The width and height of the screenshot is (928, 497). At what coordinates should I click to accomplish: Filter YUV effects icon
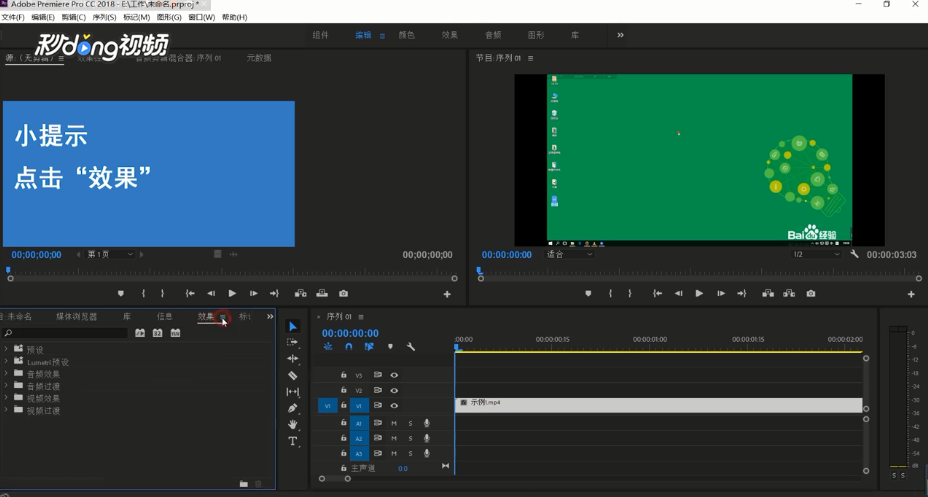pos(175,333)
